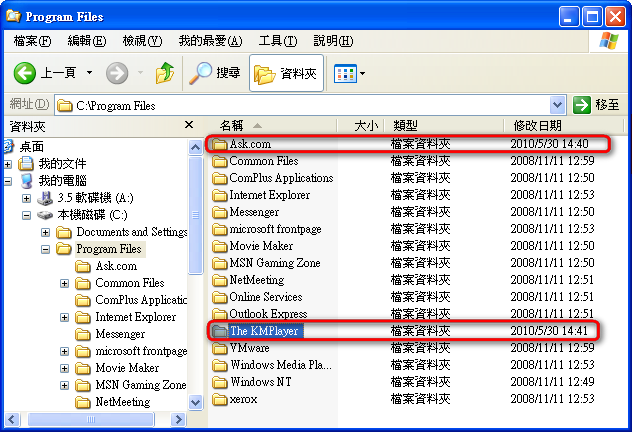Select Movie Maker folder icon in file list
Screen dimensions: 632x432
pos(220,246)
